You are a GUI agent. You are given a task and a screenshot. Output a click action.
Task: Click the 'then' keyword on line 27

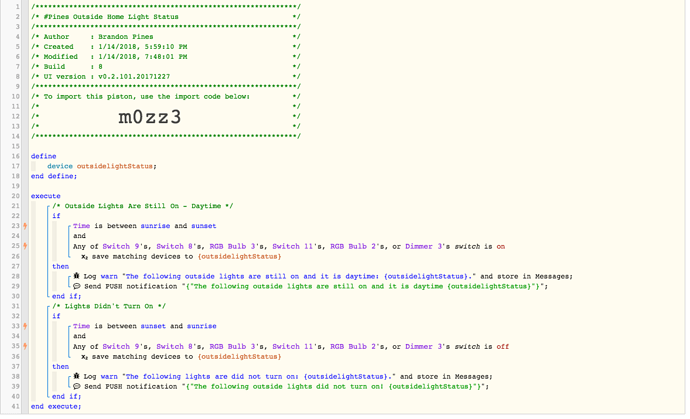pyautogui.click(x=61, y=266)
